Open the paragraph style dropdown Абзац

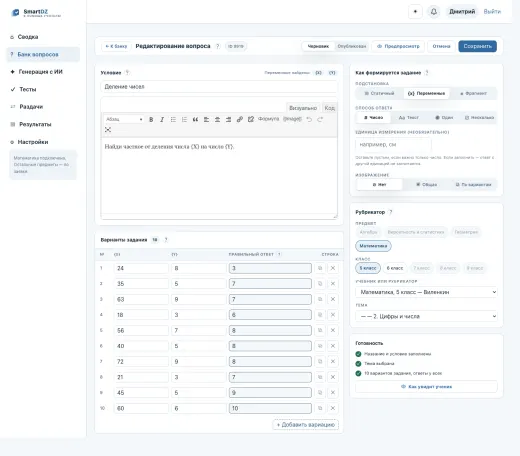(x=124, y=119)
